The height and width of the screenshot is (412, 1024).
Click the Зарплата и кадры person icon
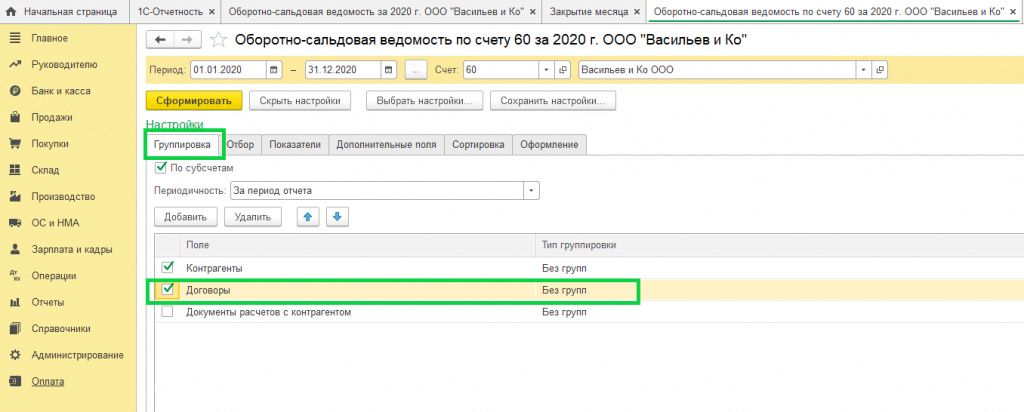point(15,249)
